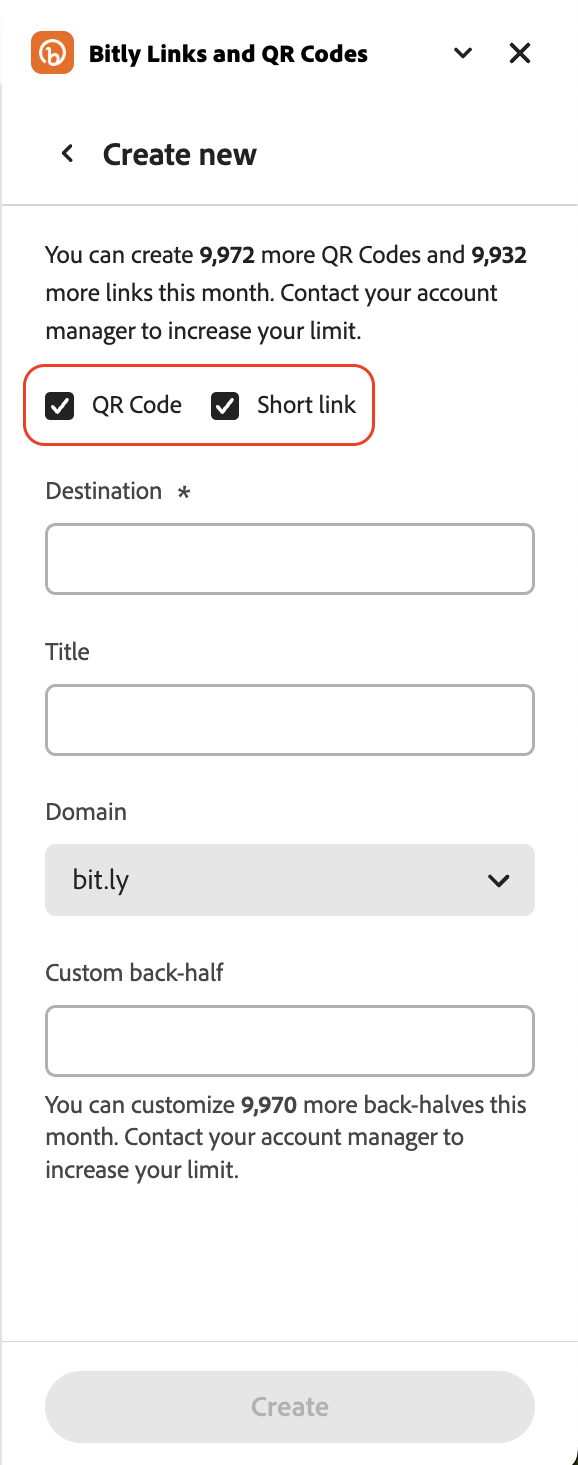This screenshot has height=1465, width=578.
Task: Click the QR Code checkbox label text
Action: 137,405
